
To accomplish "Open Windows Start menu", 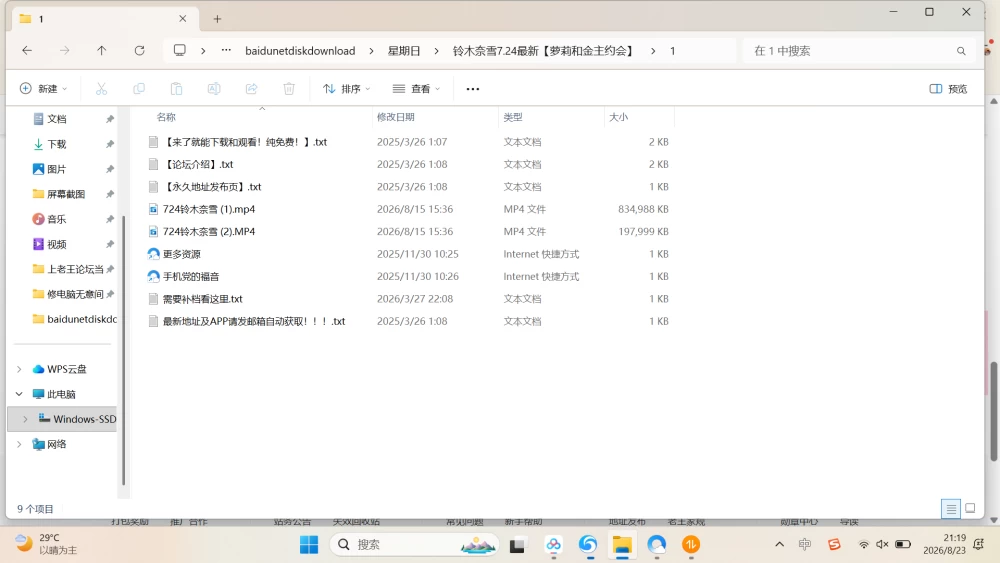I will point(309,545).
